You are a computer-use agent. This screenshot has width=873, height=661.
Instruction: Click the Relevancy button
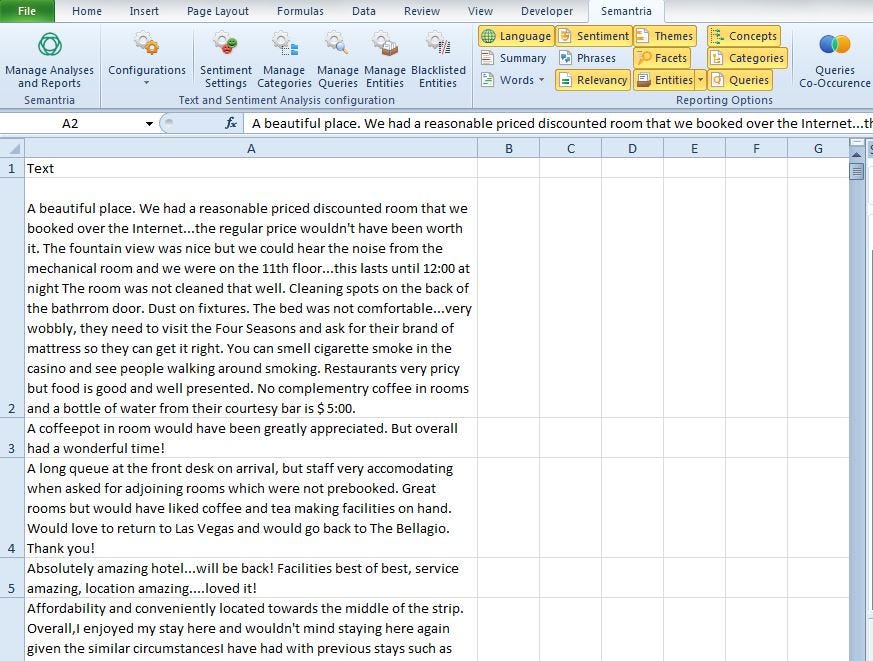(592, 79)
